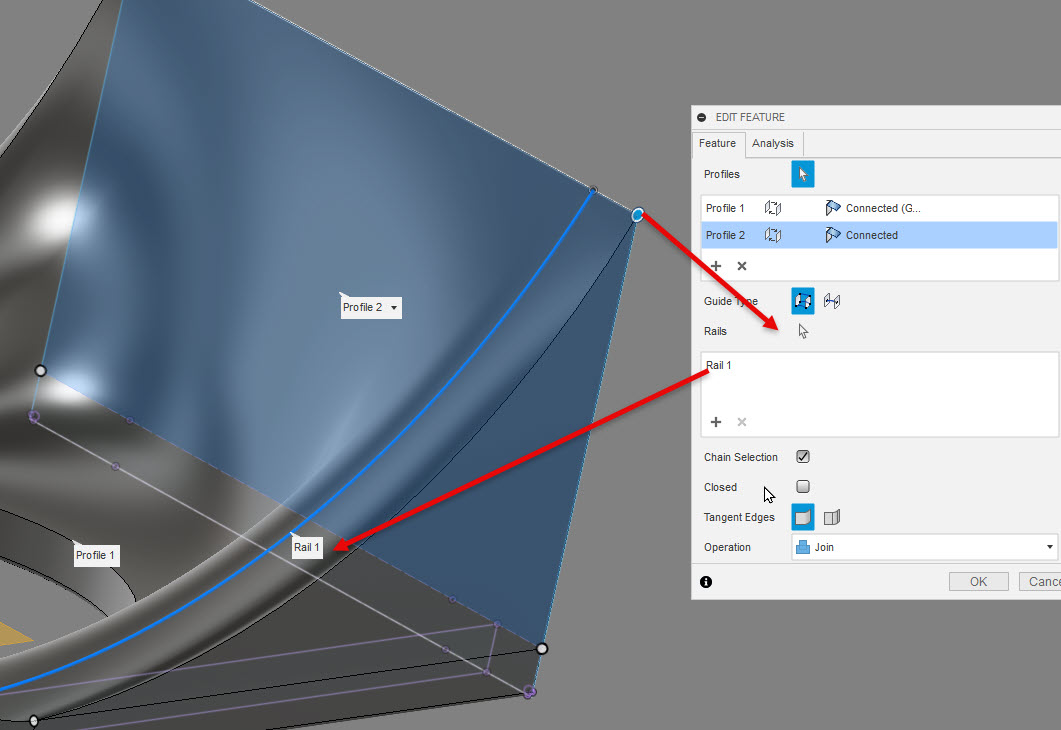Click the info icon in dialog footer
The height and width of the screenshot is (730, 1061).
(706, 581)
